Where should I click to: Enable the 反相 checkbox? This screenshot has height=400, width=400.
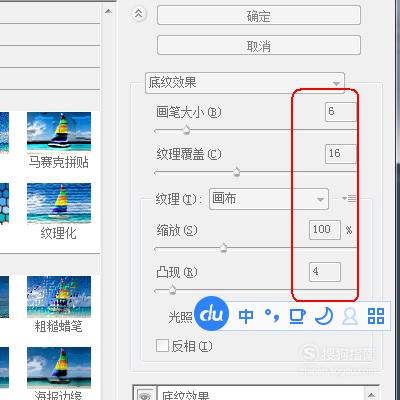[162, 345]
